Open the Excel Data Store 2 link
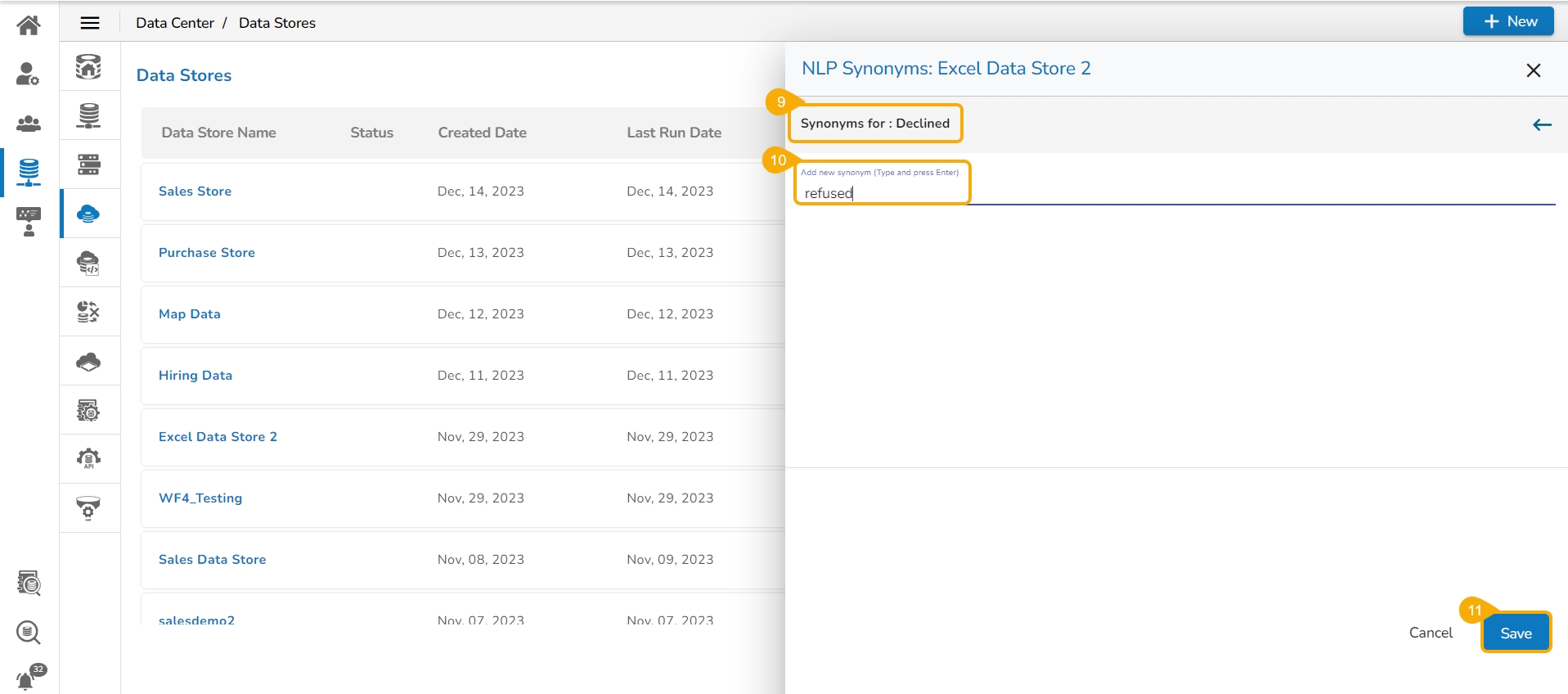This screenshot has height=694, width=1568. [x=218, y=437]
